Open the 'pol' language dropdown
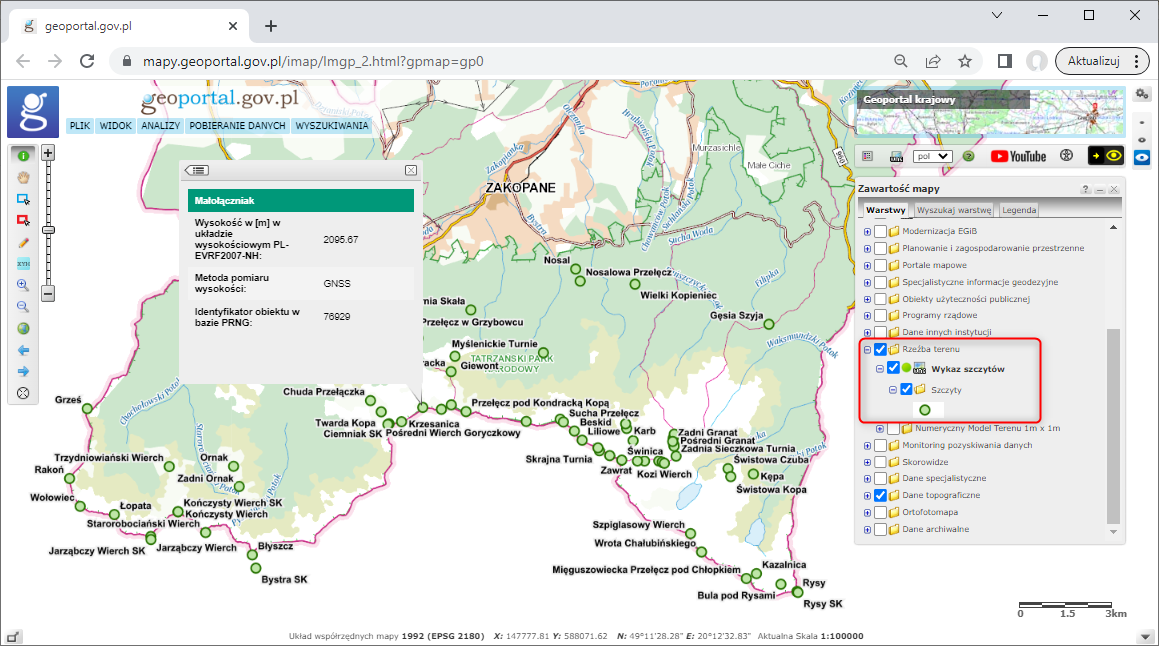 coord(933,156)
